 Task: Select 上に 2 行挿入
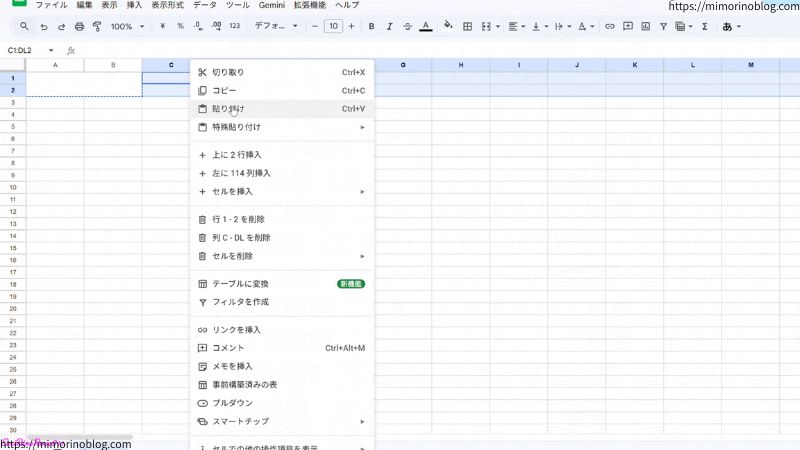tap(282, 155)
